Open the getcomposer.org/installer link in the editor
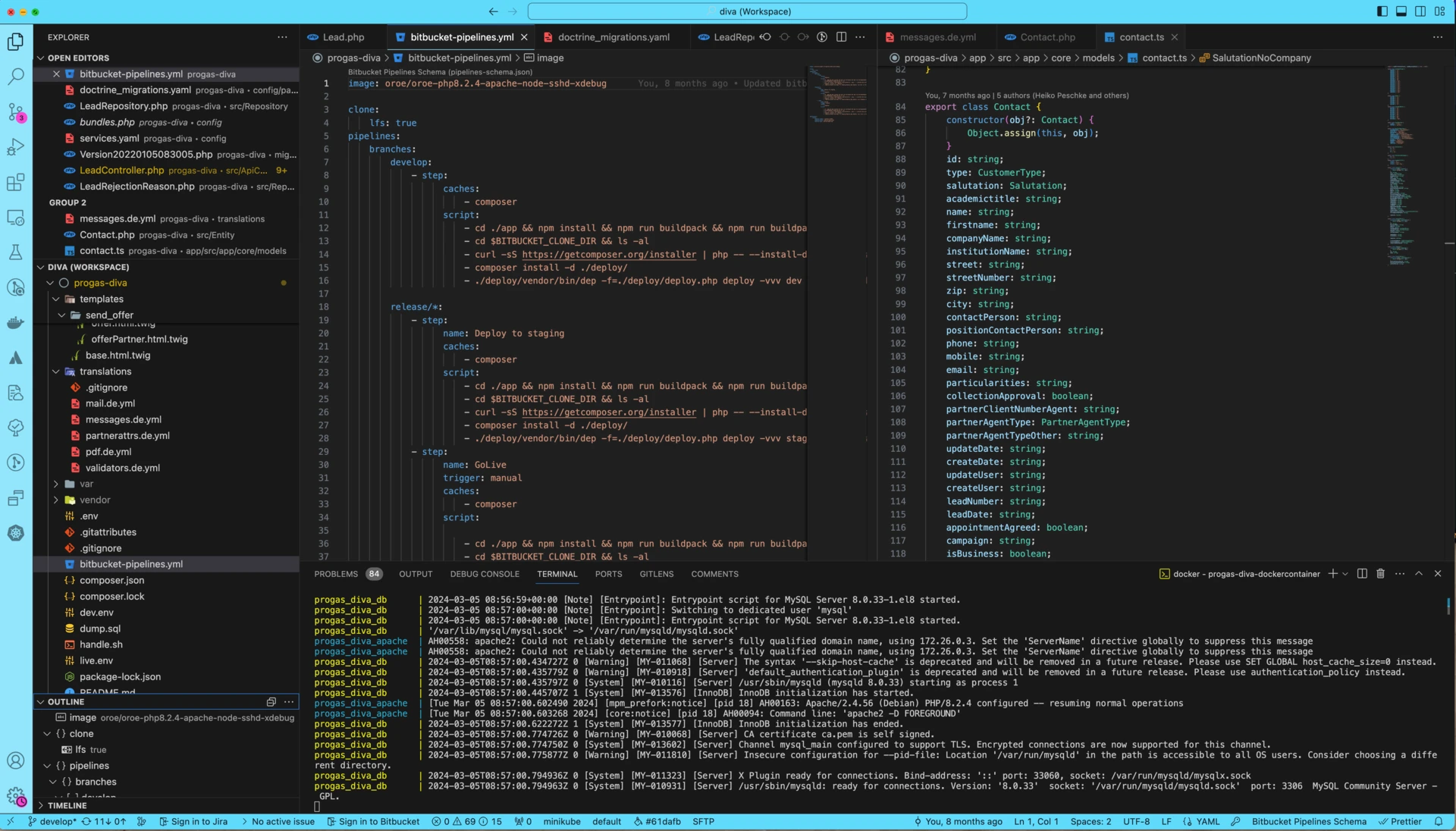Viewport: 1456px width, 831px height. (609, 254)
